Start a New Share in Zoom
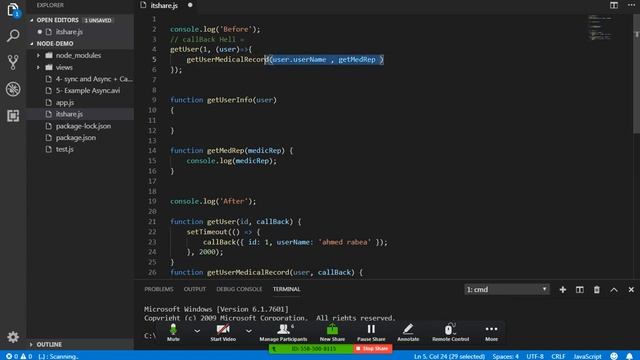This screenshot has width=640, height=360. click(x=332, y=332)
